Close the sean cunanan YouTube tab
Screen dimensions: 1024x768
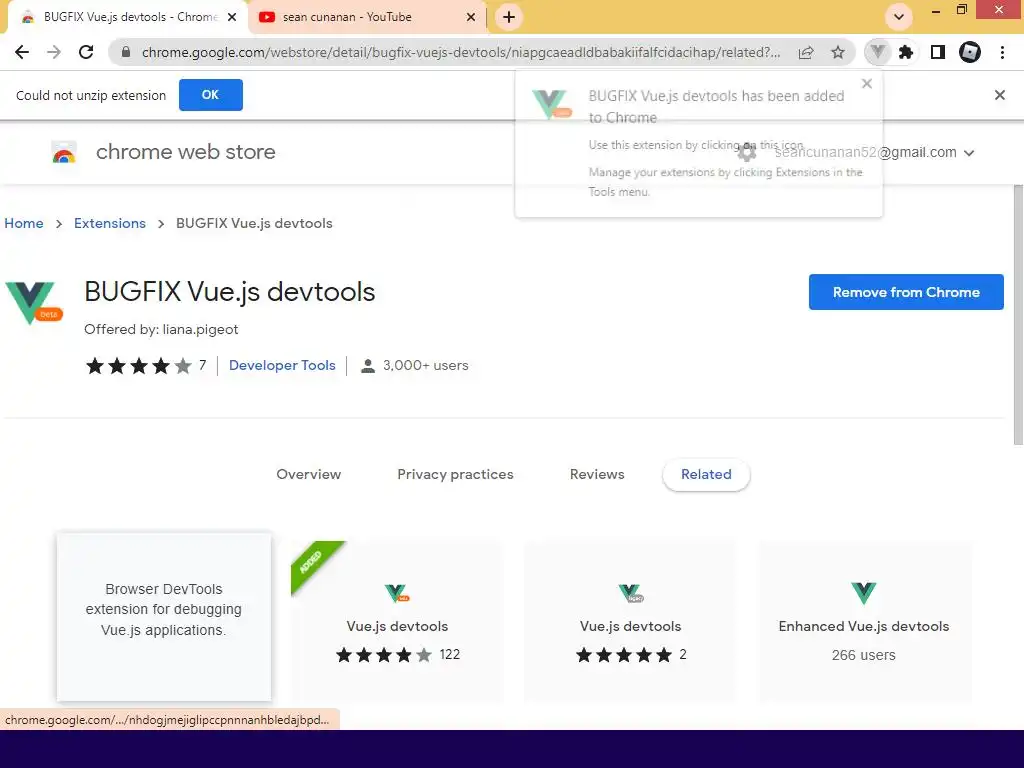471,17
